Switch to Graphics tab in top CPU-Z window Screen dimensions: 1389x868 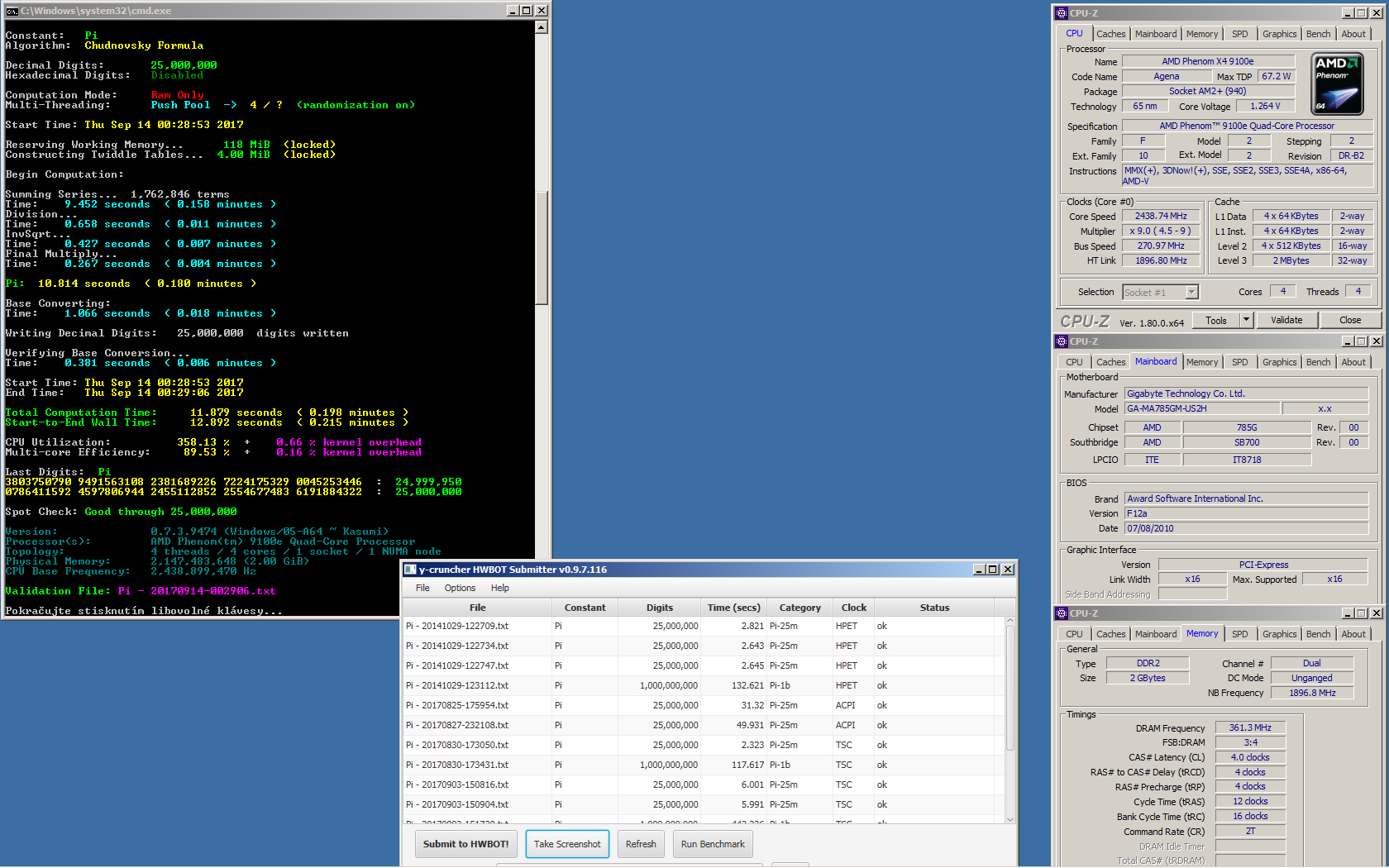tap(1279, 34)
